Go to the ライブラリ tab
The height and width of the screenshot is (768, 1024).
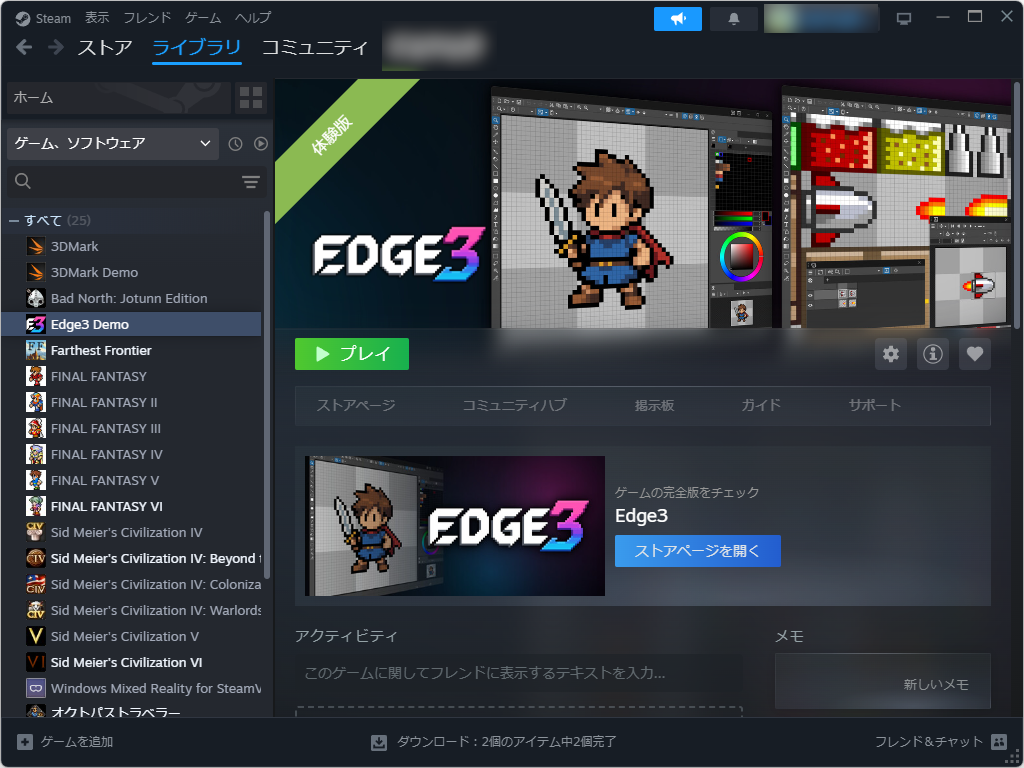[197, 47]
